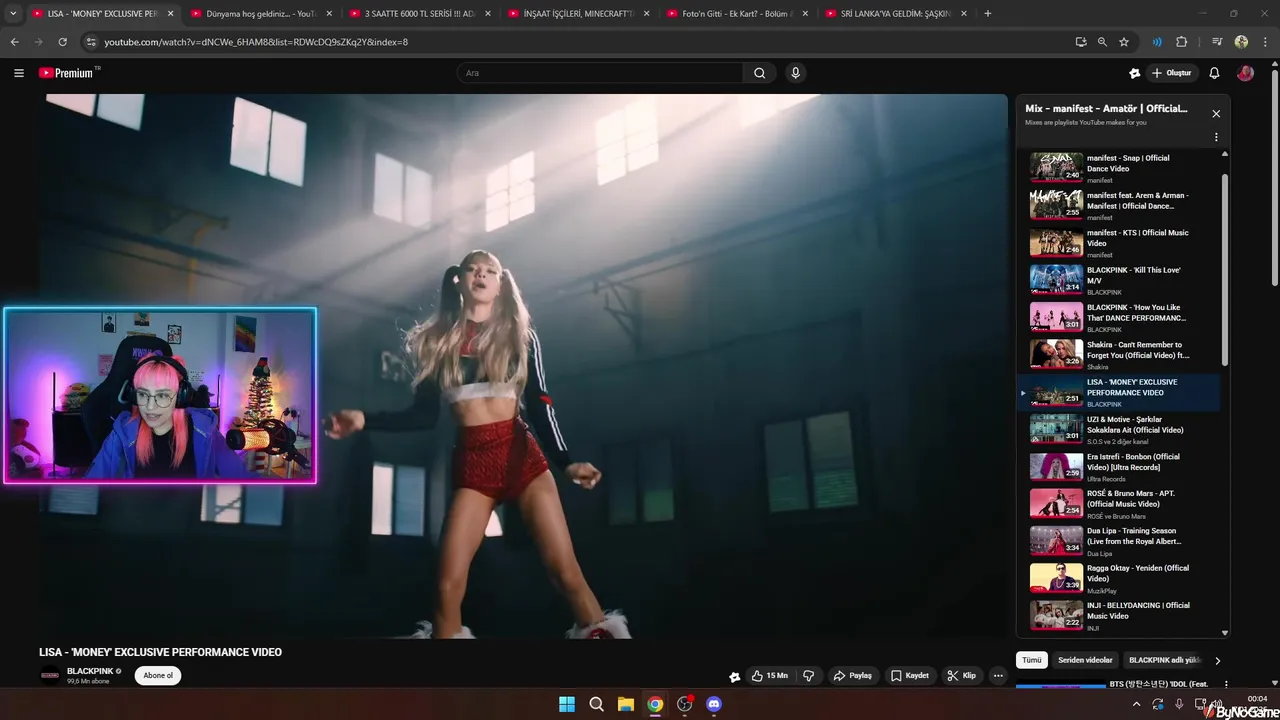Open options for BTS IDOL video
The height and width of the screenshot is (720, 1280).
pyautogui.click(x=1226, y=685)
